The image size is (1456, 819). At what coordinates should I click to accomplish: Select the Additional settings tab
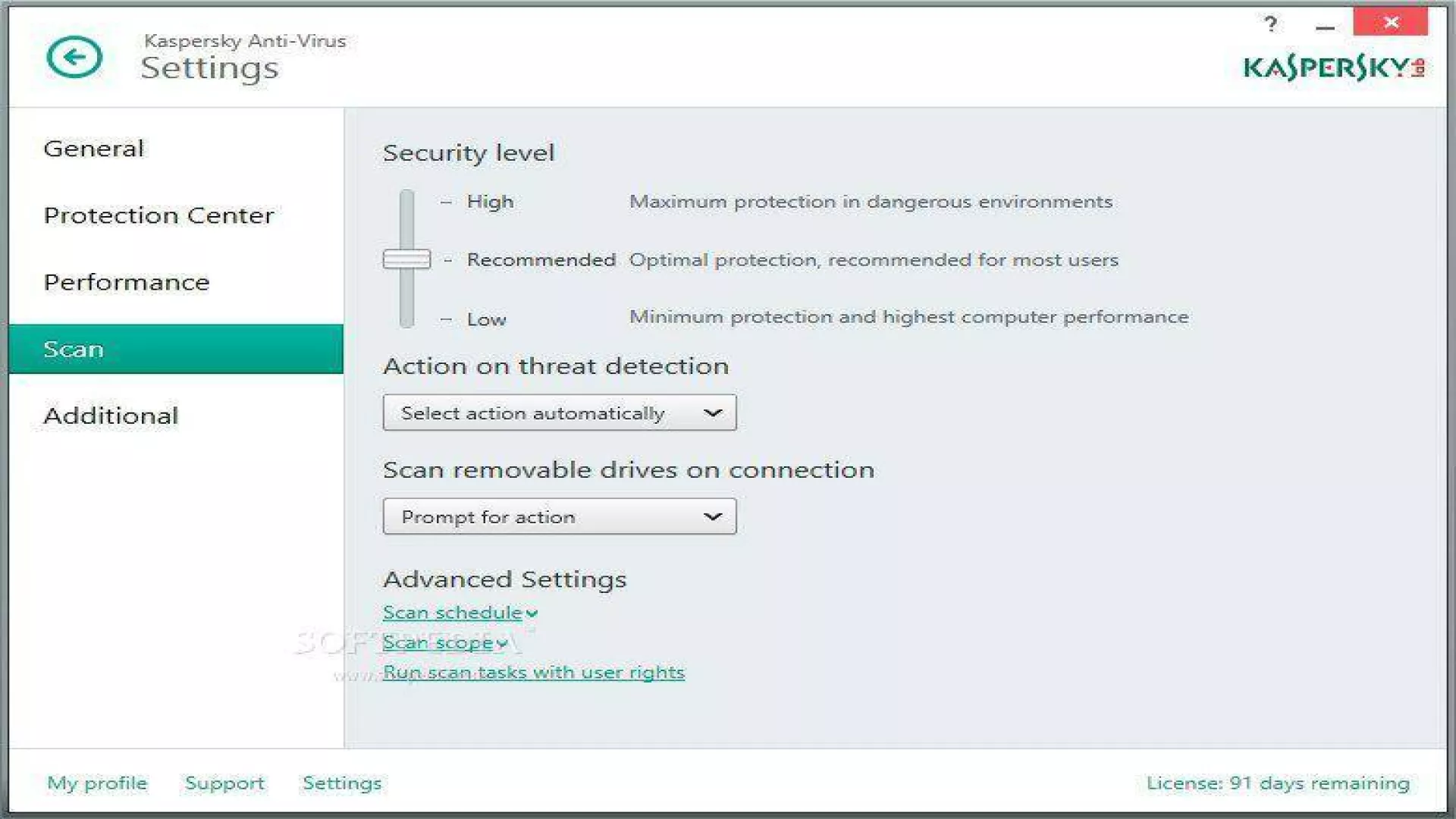tap(111, 416)
